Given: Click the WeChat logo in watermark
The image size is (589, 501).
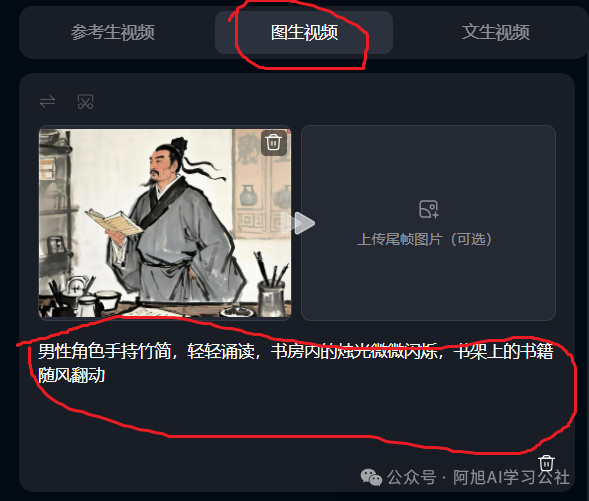Looking at the screenshot, I should pyautogui.click(x=371, y=477).
